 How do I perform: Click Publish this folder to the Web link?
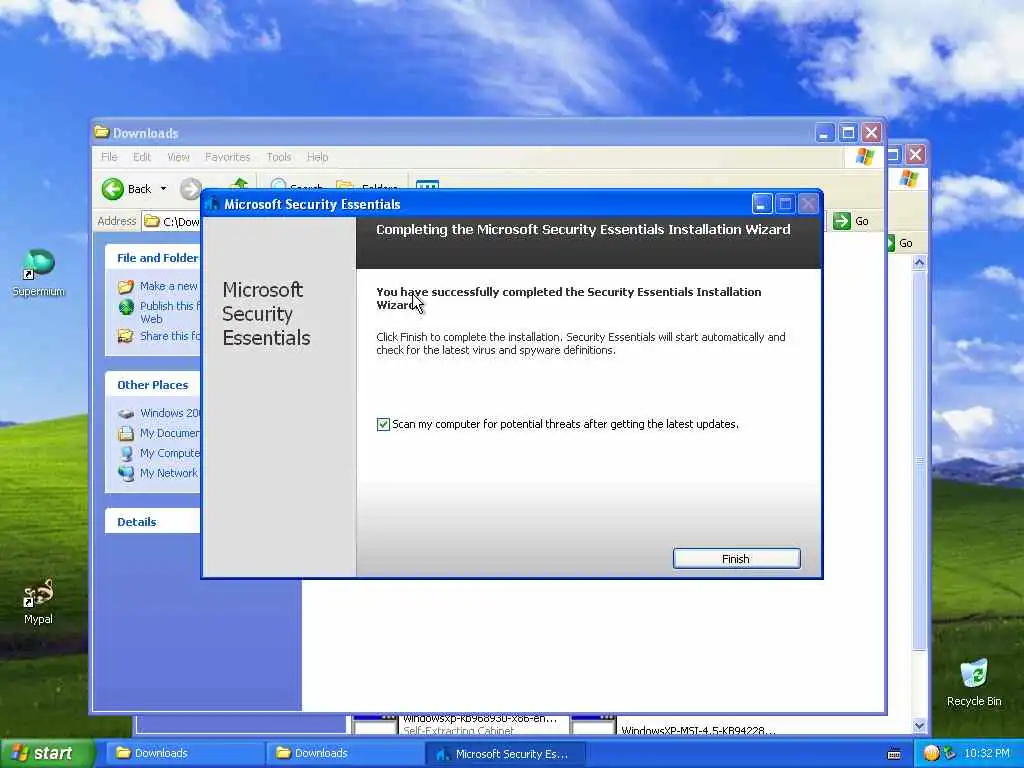(x=170, y=312)
